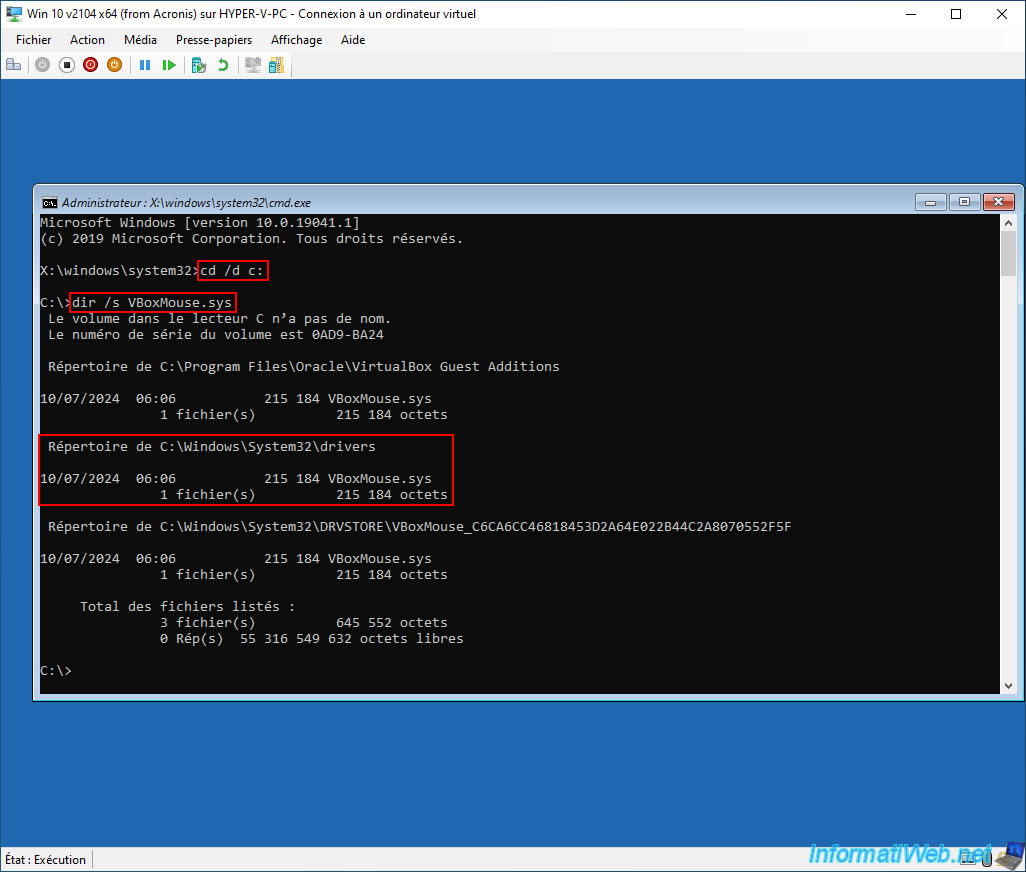Click the cmd.exe icon in the console title bar
Viewport: 1026px width, 872px height.
click(x=50, y=203)
